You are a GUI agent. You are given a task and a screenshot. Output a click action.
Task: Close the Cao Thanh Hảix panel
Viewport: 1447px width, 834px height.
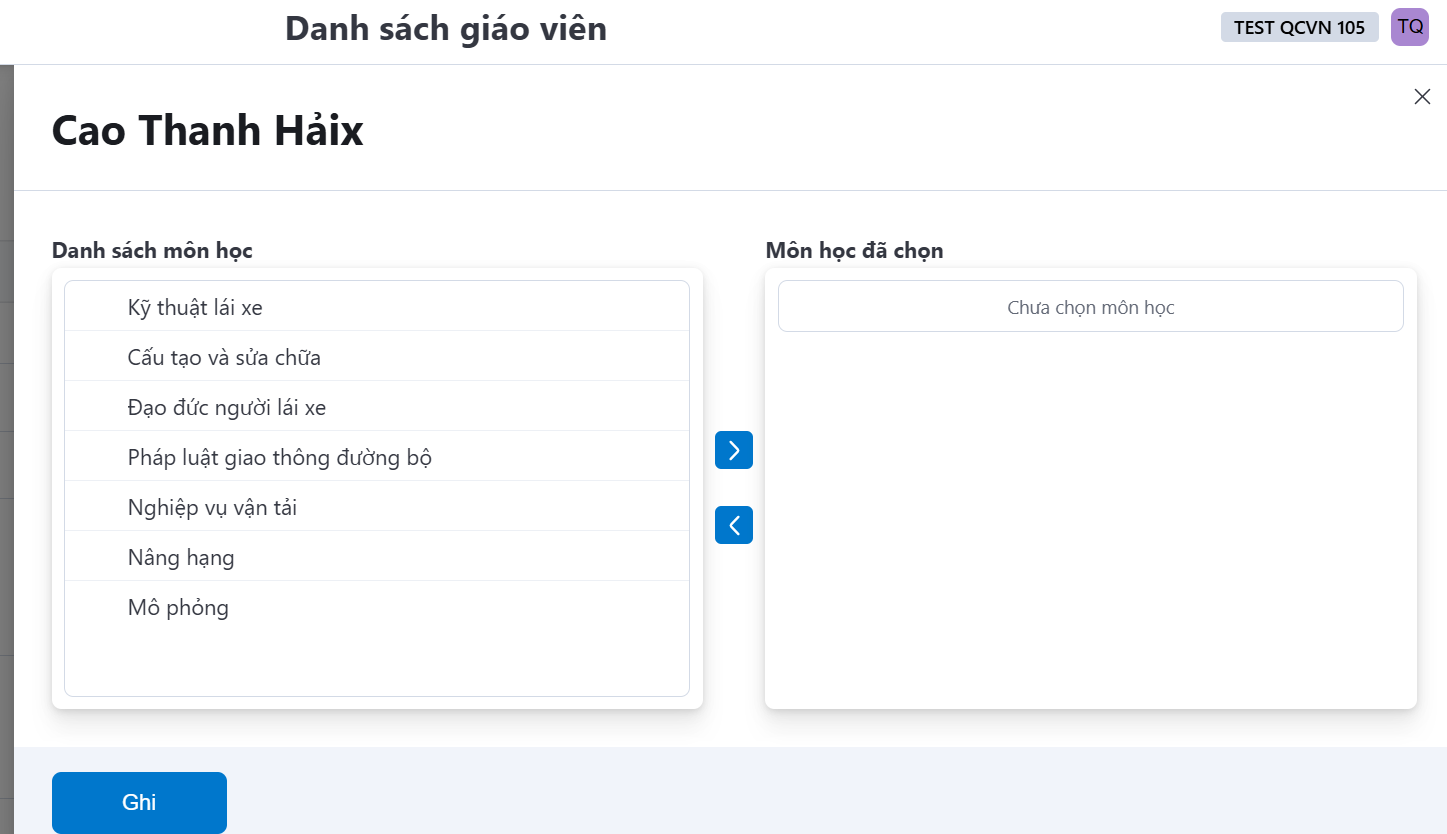1422,97
